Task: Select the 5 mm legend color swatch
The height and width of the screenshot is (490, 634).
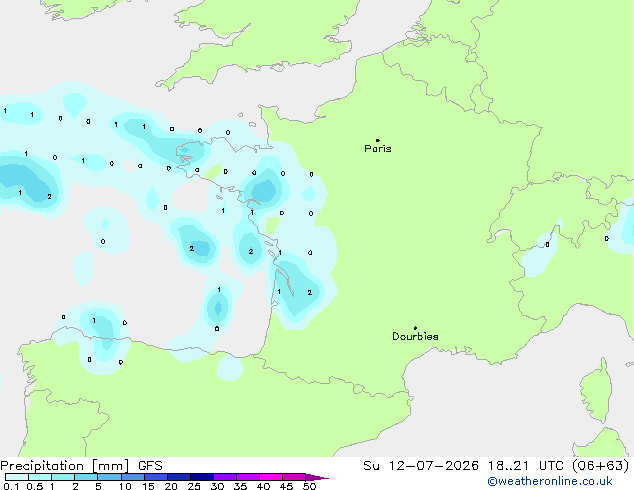Action: point(109,477)
